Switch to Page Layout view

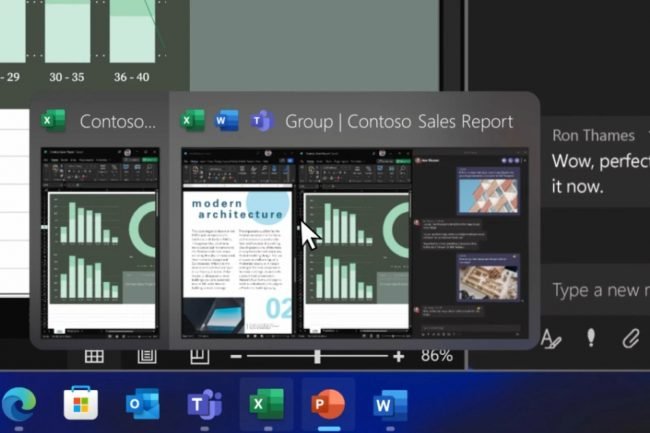pos(147,356)
